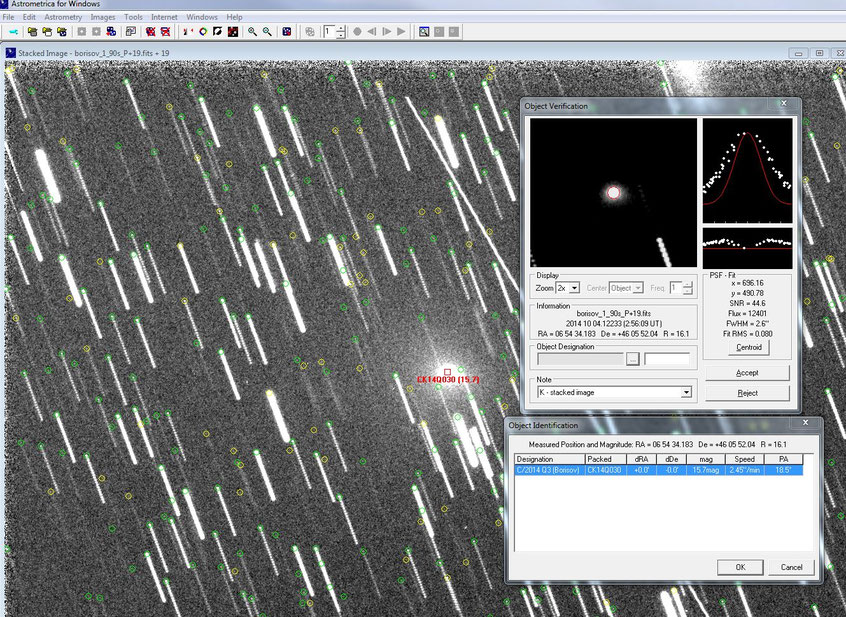The width and height of the screenshot is (846, 617).
Task: Click the Track and Stack toolbar icon
Action: tap(111, 32)
